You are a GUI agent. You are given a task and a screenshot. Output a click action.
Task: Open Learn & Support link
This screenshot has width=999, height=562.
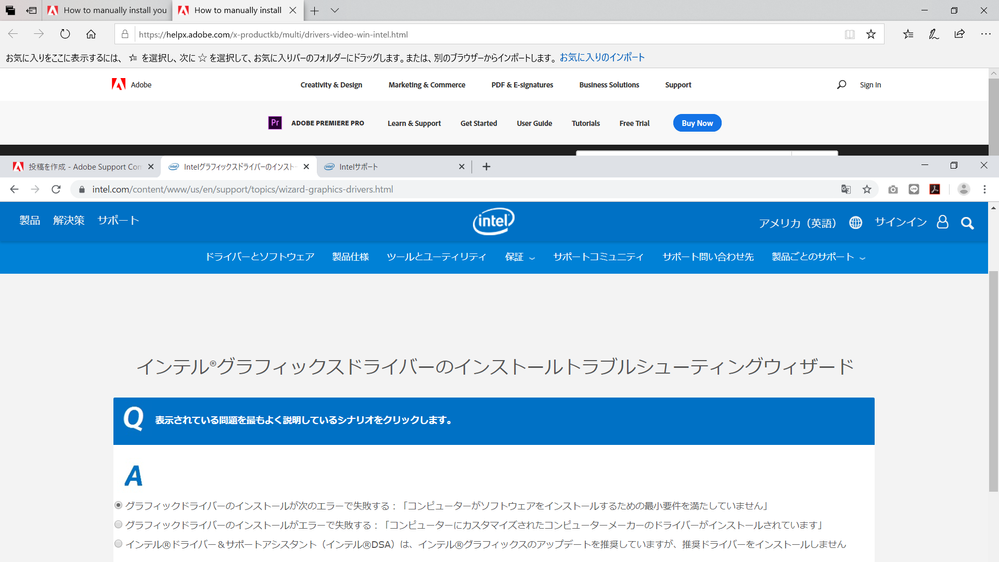pyautogui.click(x=414, y=123)
